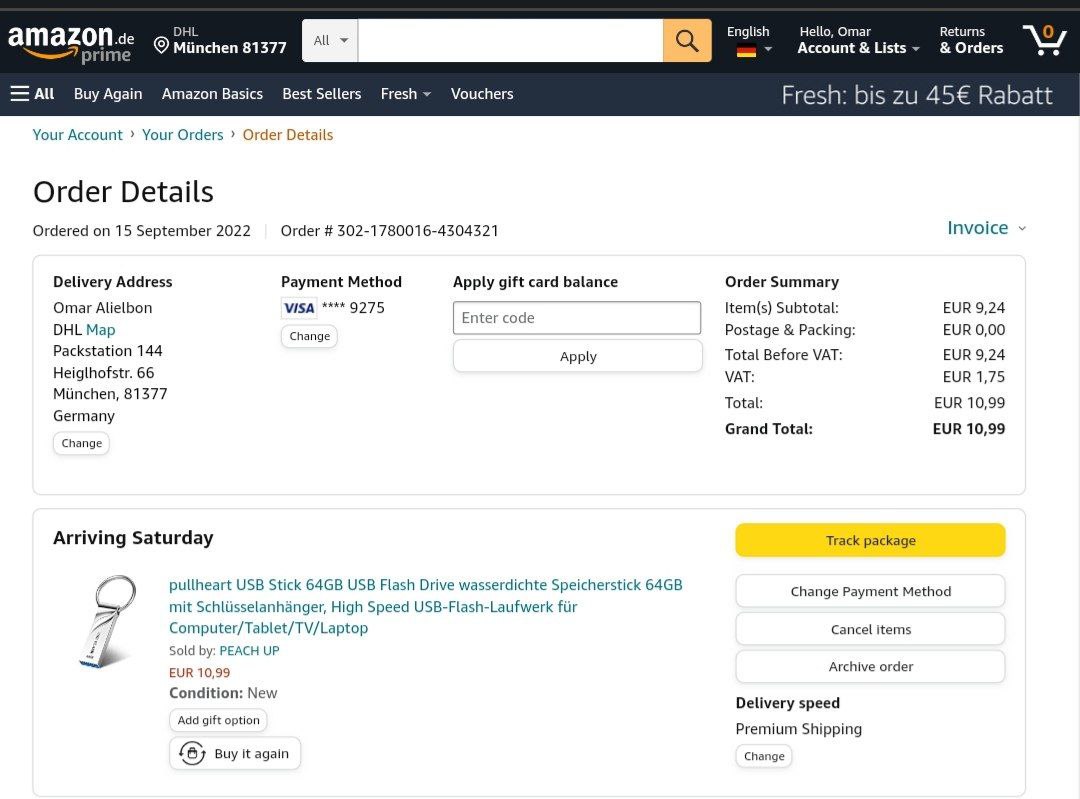Open the All hamburger menu
The width and height of the screenshot is (1080, 799).
click(x=32, y=94)
